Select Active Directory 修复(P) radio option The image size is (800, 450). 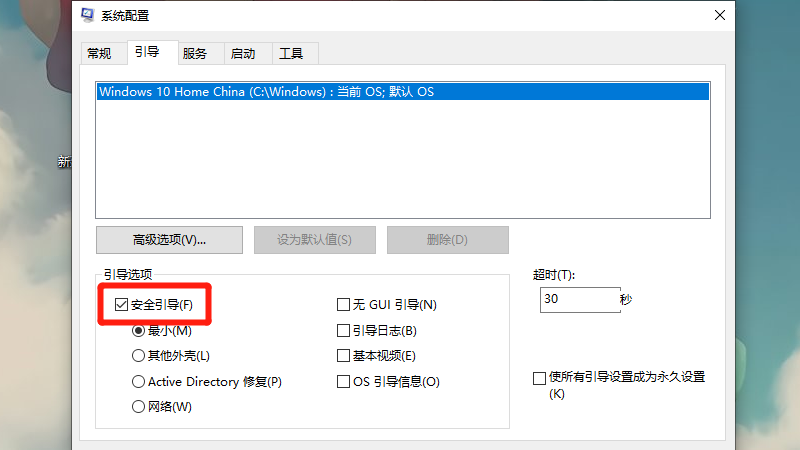point(139,382)
